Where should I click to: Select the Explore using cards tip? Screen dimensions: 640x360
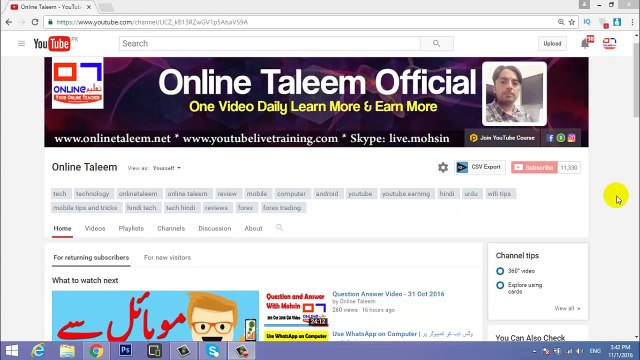[x=519, y=288]
